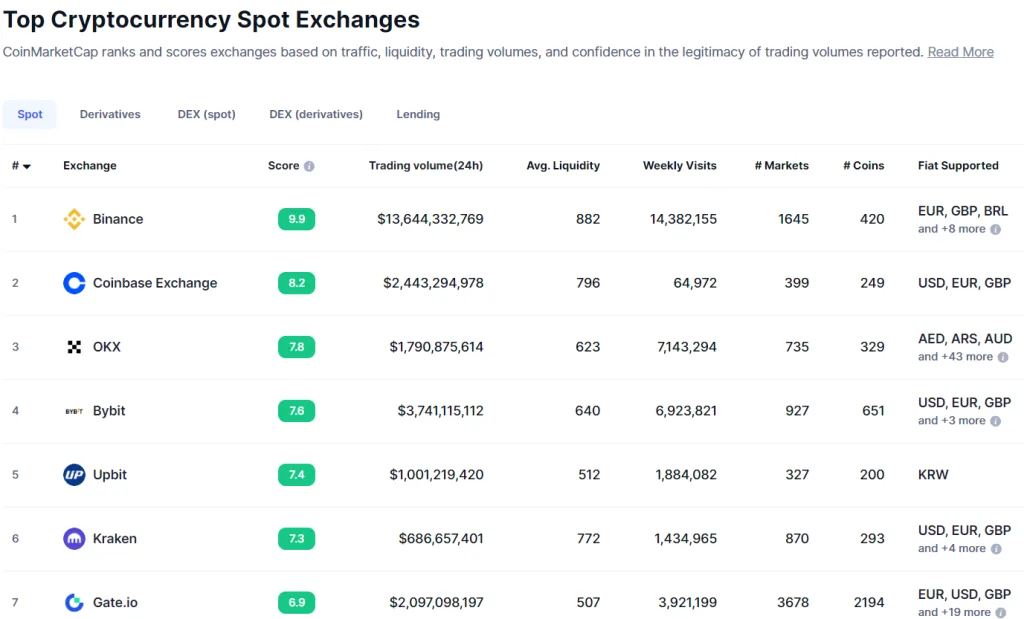This screenshot has height=619, width=1024.
Task: Click the Upbit logo icon
Action: pos(74,475)
